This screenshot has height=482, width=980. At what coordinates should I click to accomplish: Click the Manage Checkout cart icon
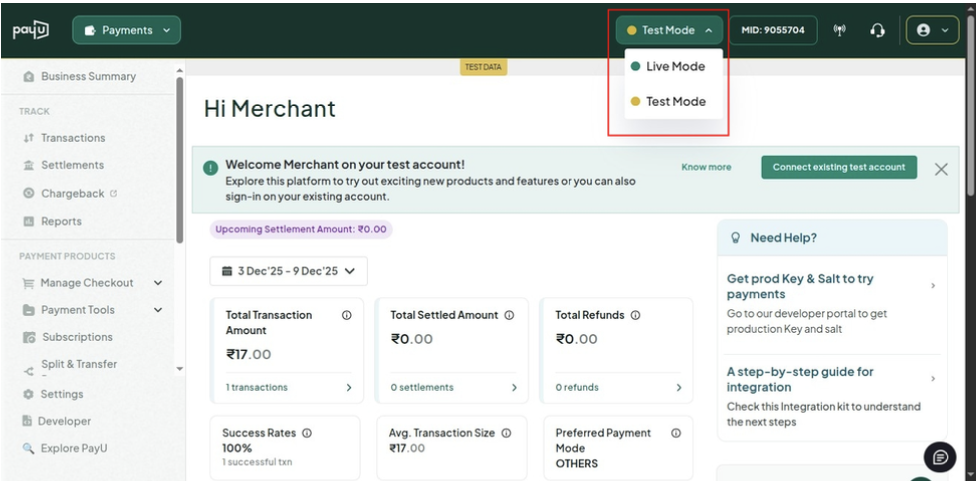point(28,283)
